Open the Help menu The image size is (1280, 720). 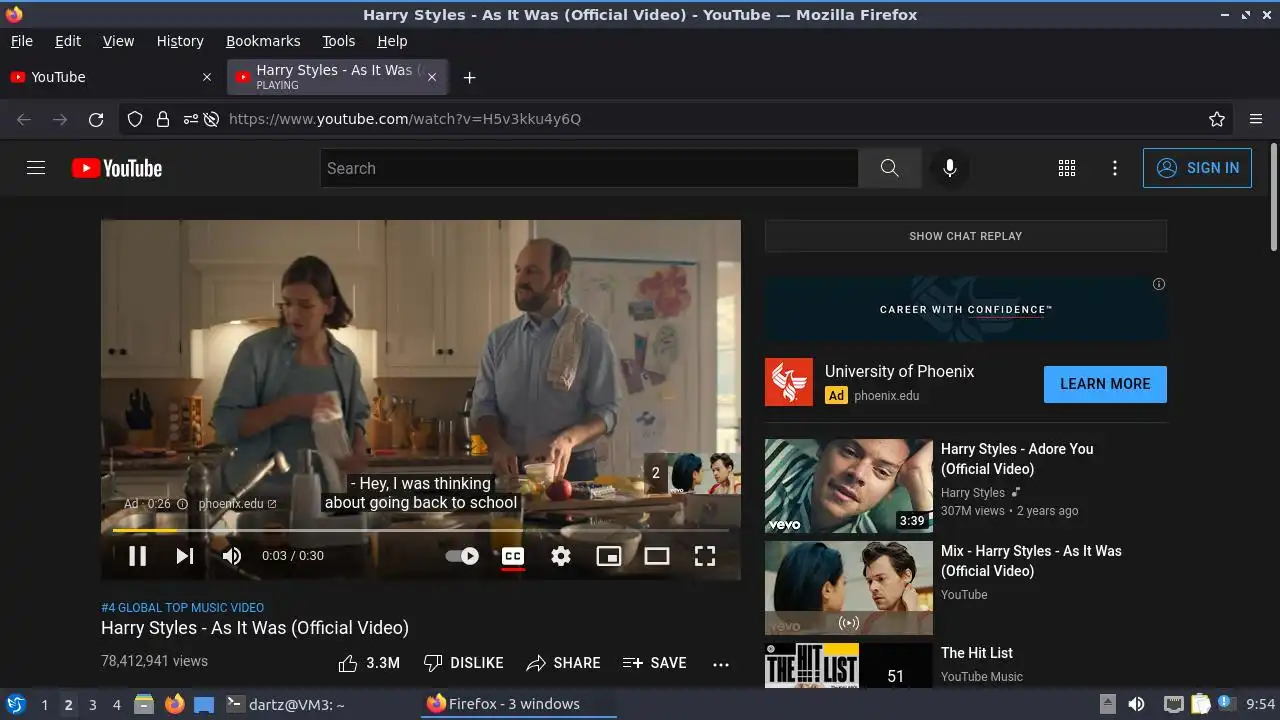[x=392, y=41]
